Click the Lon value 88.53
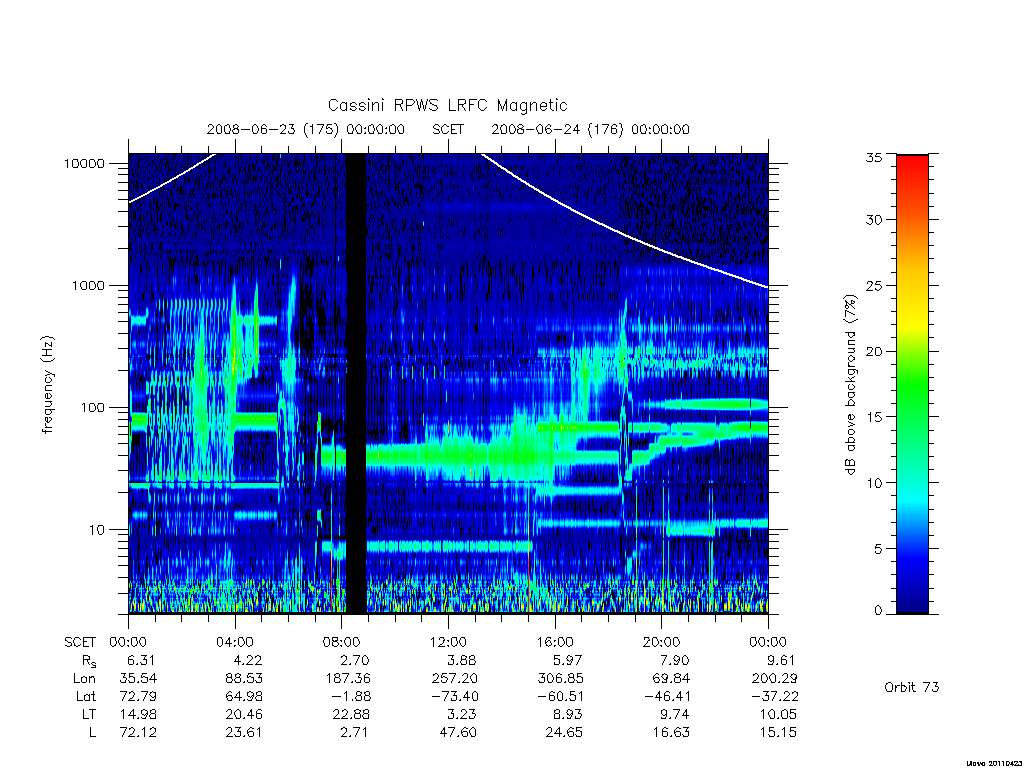The image size is (1024, 768). coord(244,679)
